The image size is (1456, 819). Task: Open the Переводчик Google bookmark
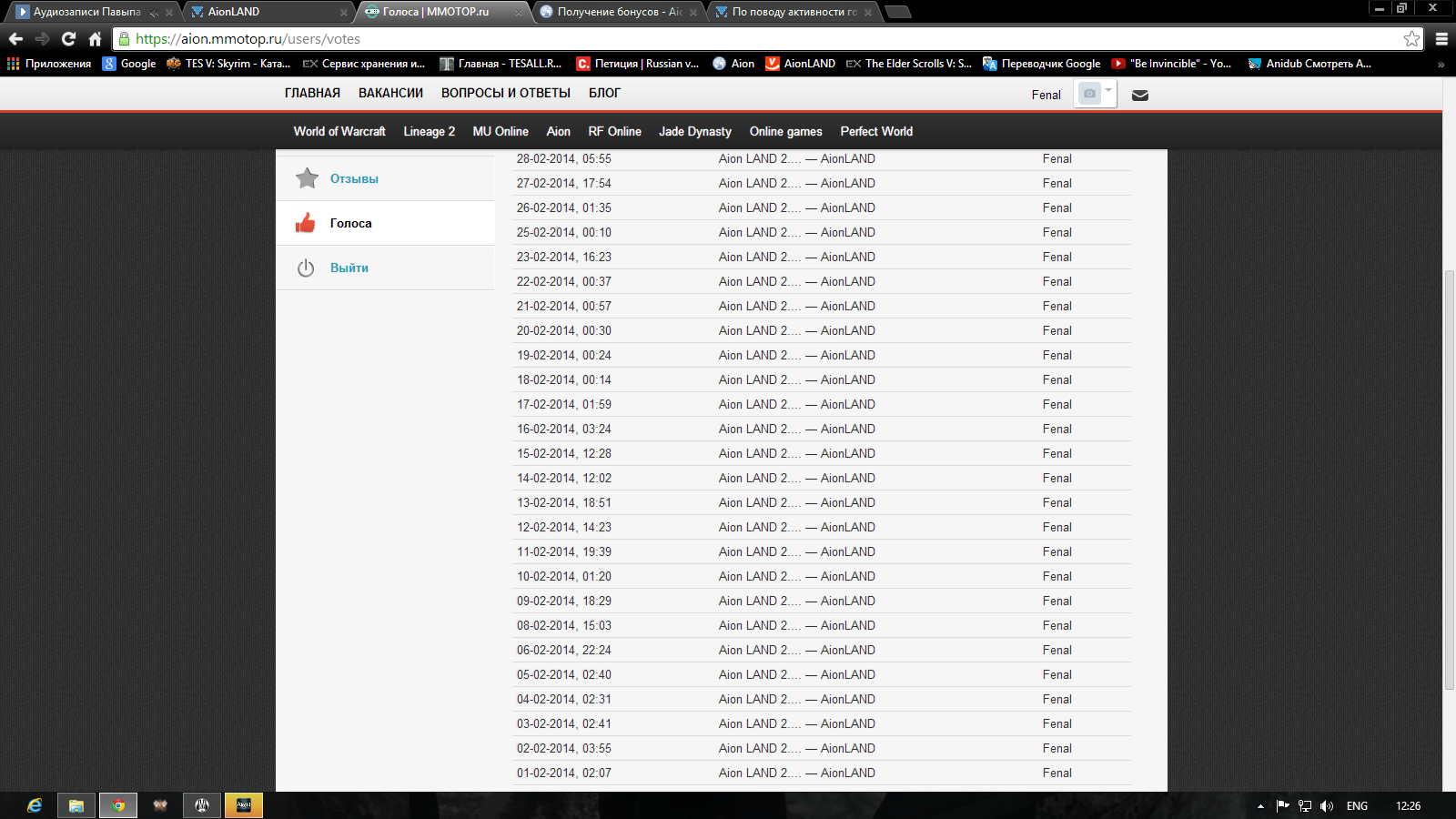click(x=1042, y=64)
